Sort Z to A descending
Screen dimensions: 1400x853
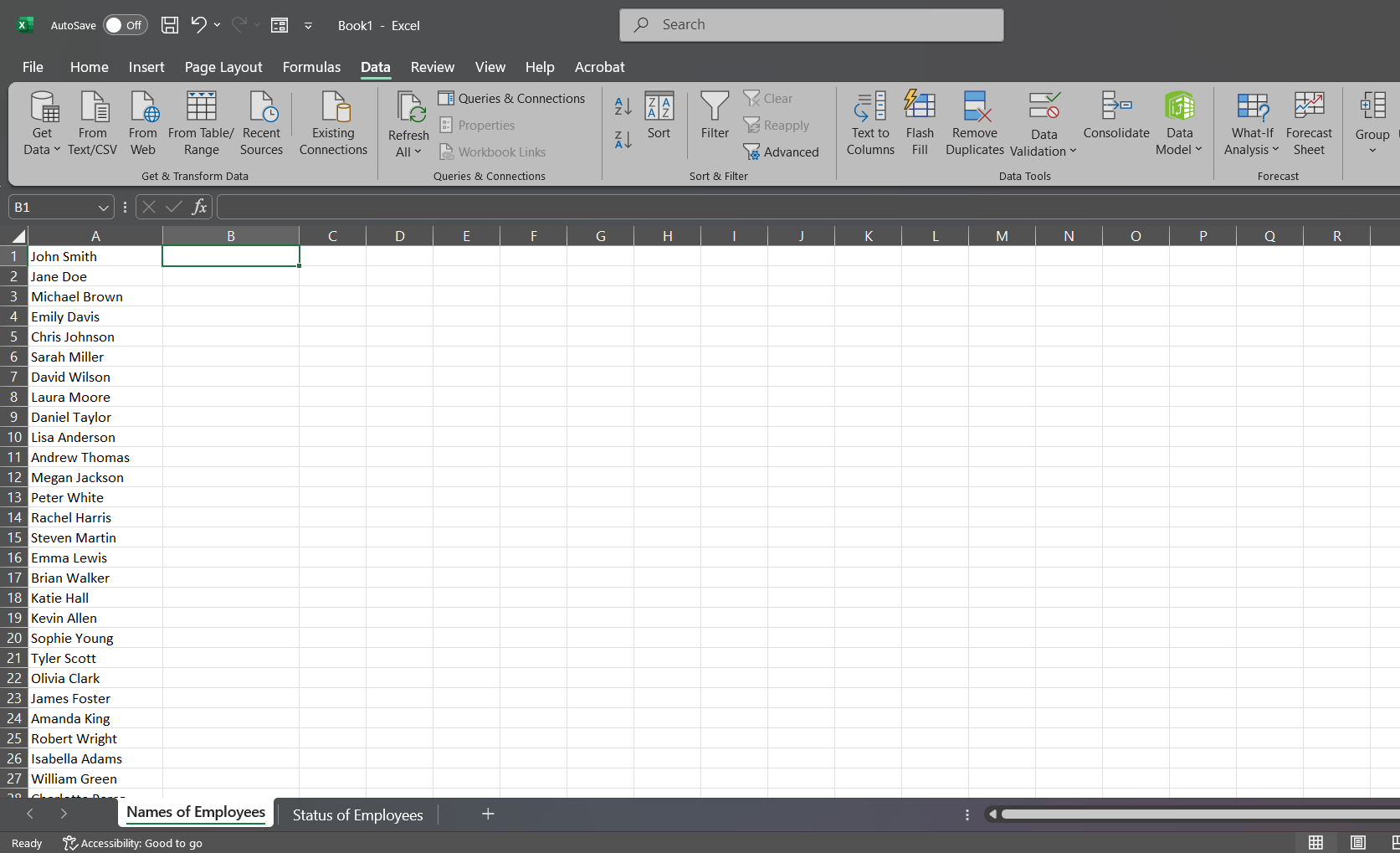(623, 140)
